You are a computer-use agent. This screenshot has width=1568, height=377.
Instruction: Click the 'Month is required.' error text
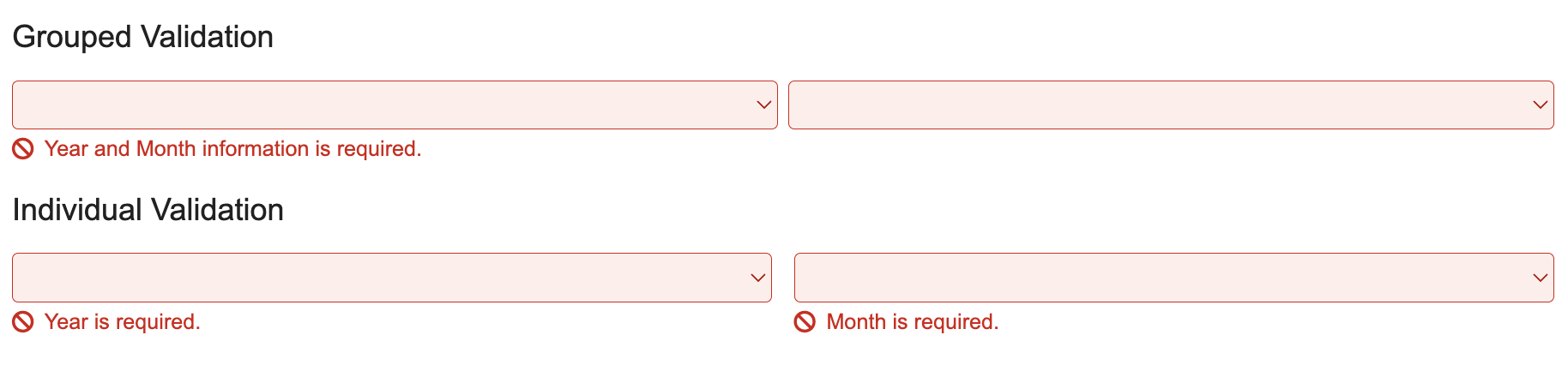coord(913,322)
